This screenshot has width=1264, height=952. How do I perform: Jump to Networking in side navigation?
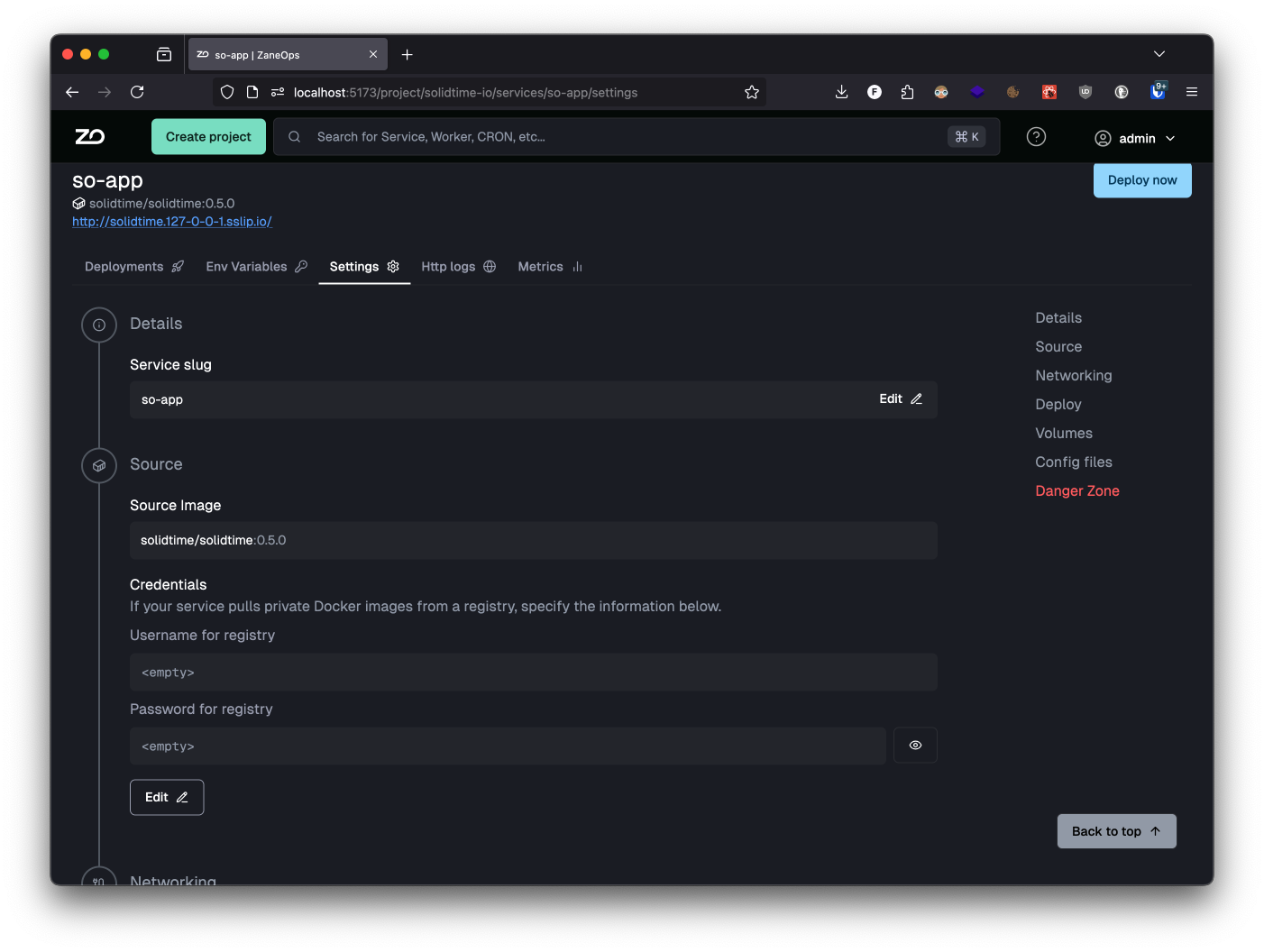tap(1074, 376)
